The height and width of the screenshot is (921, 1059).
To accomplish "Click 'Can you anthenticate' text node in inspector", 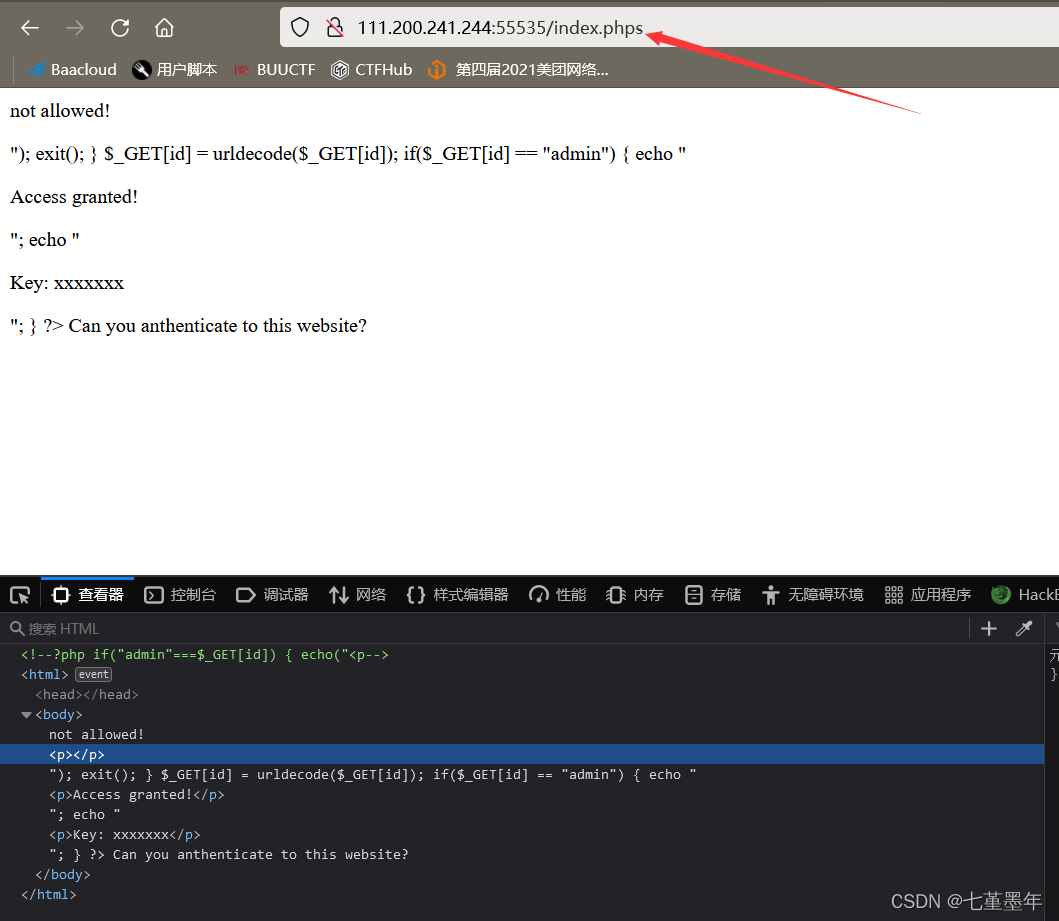I will point(228,854).
